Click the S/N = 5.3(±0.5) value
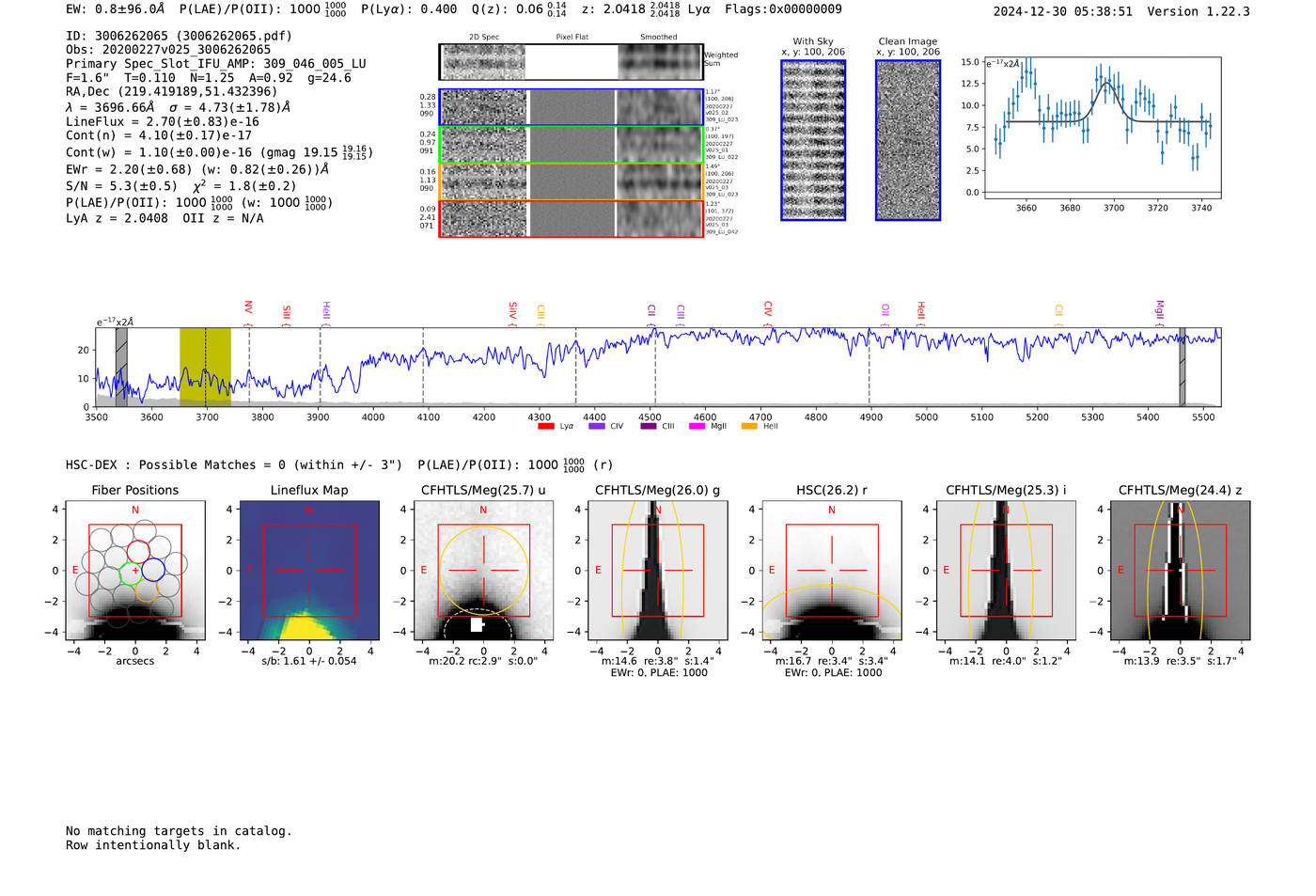Image resolution: width=1316 pixels, height=896 pixels. [x=121, y=186]
